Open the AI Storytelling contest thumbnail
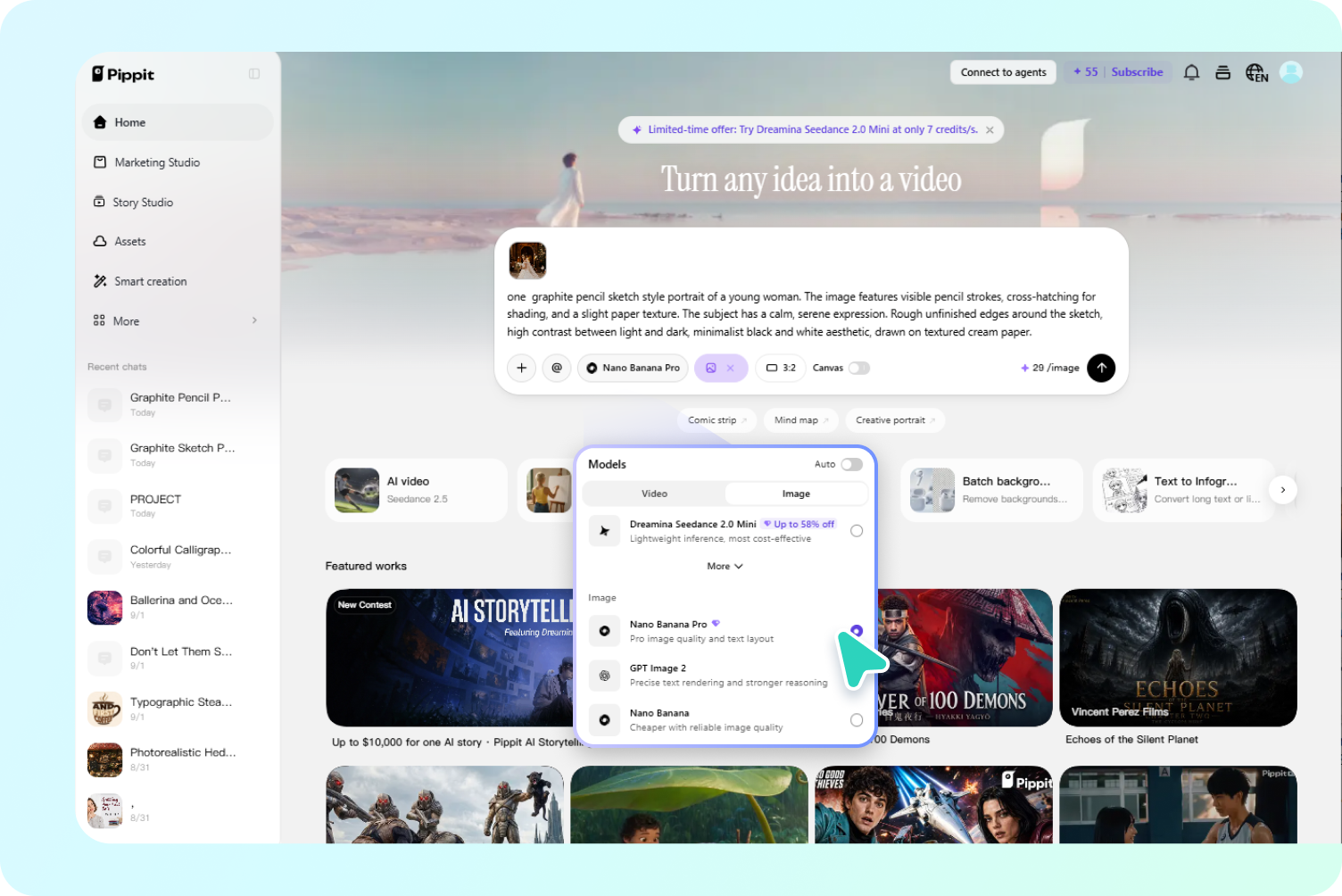The height and width of the screenshot is (896, 1342). pyautogui.click(x=450, y=658)
